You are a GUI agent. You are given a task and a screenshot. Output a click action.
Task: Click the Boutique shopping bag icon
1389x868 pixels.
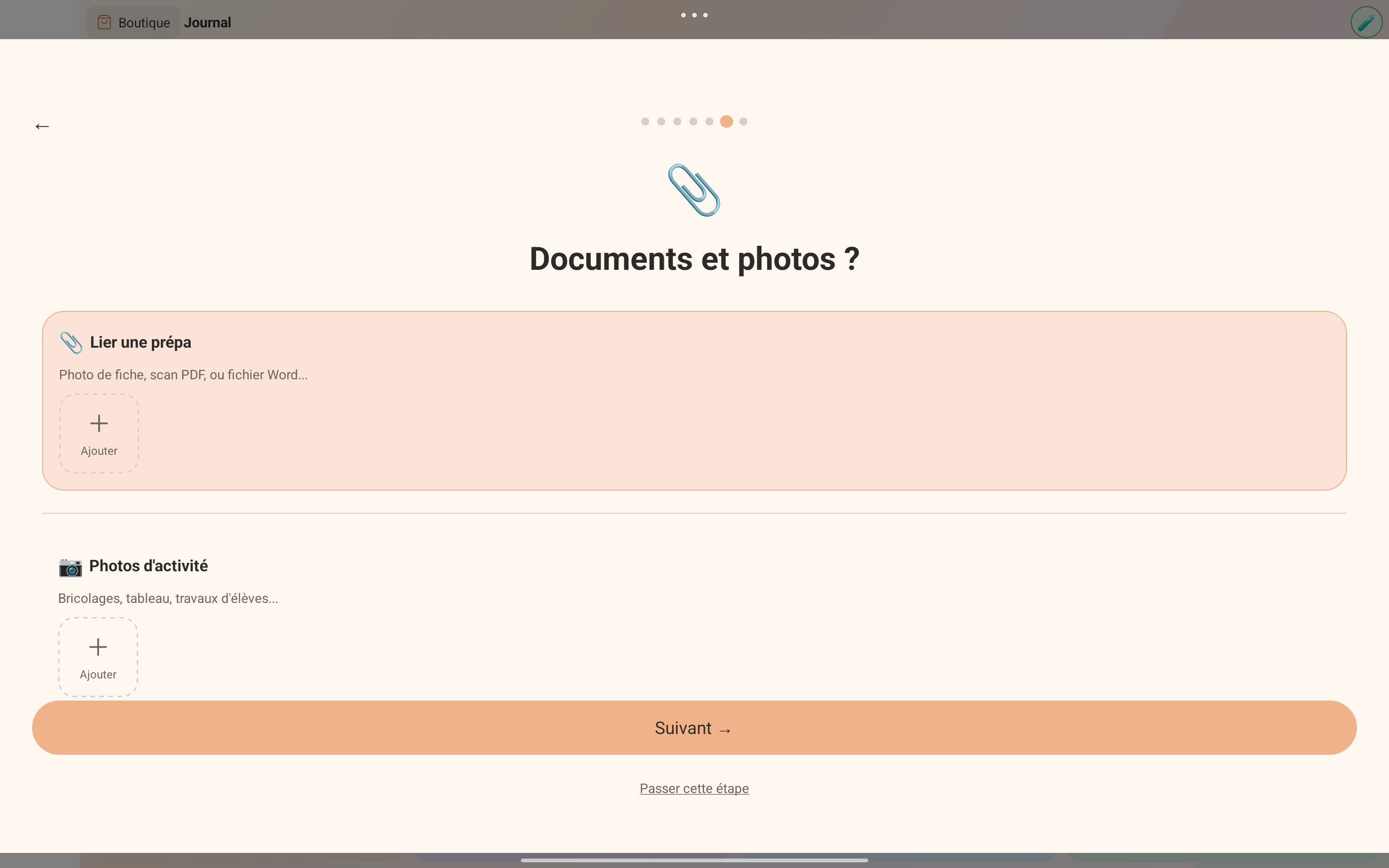click(104, 22)
